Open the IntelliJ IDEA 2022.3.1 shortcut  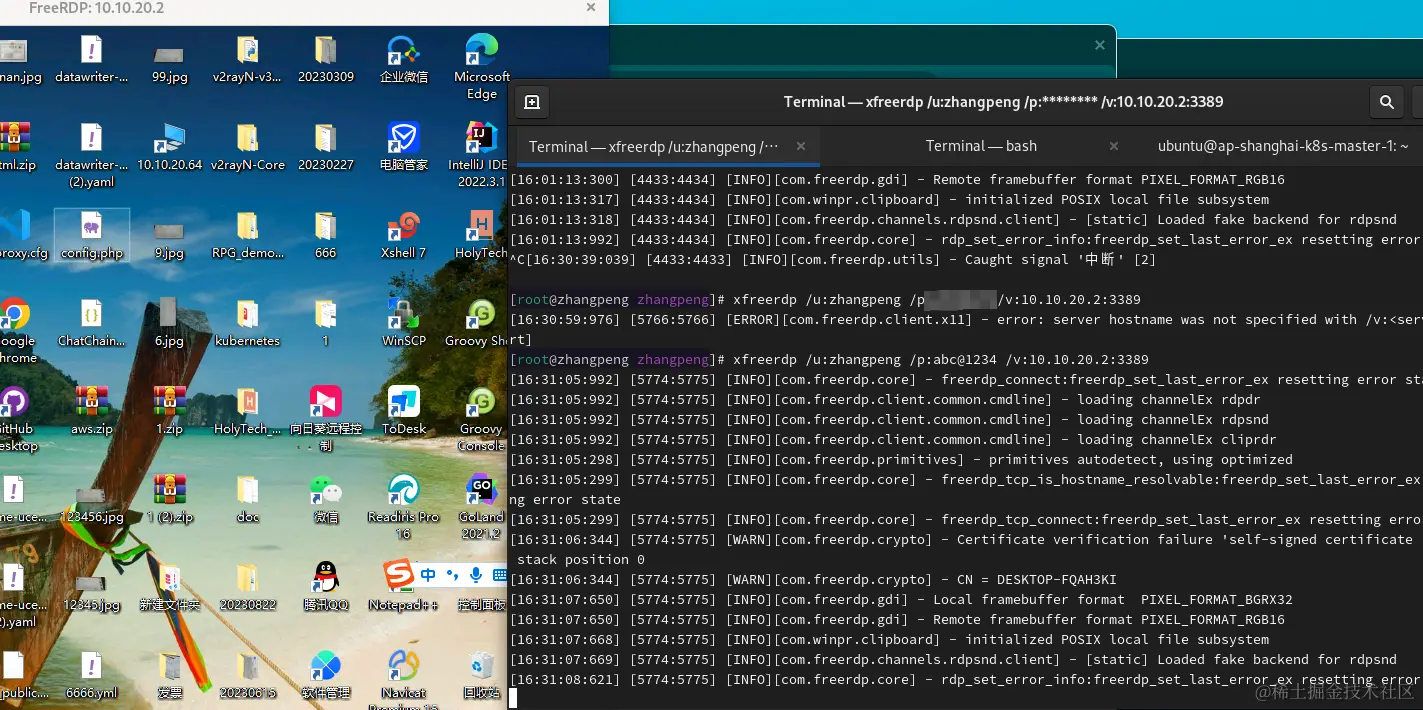(481, 156)
